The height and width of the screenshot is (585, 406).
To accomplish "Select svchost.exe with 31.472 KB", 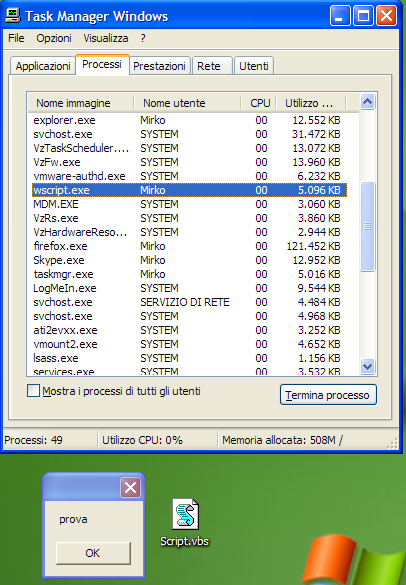I will (x=189, y=134).
